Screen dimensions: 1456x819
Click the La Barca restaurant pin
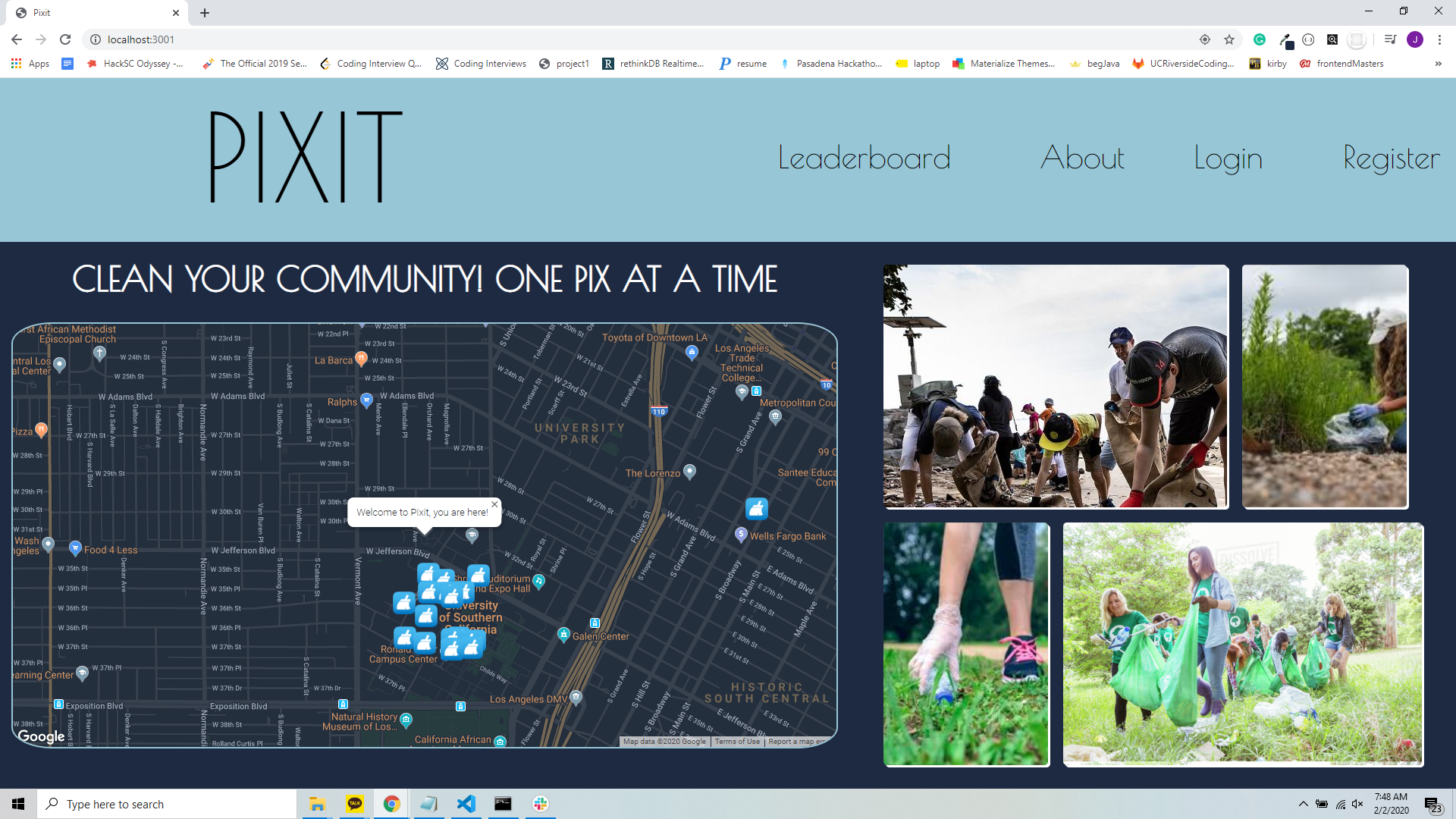click(x=361, y=357)
